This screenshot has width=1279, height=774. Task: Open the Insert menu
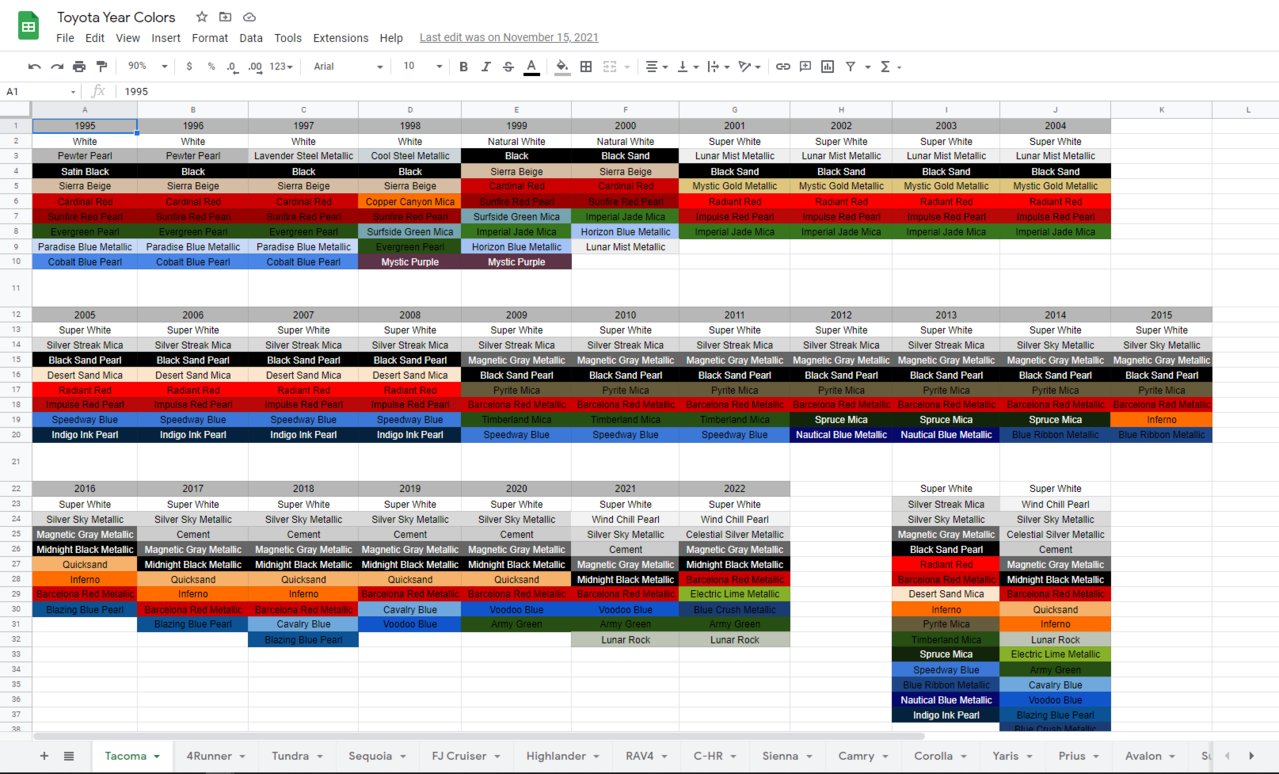tap(166, 38)
